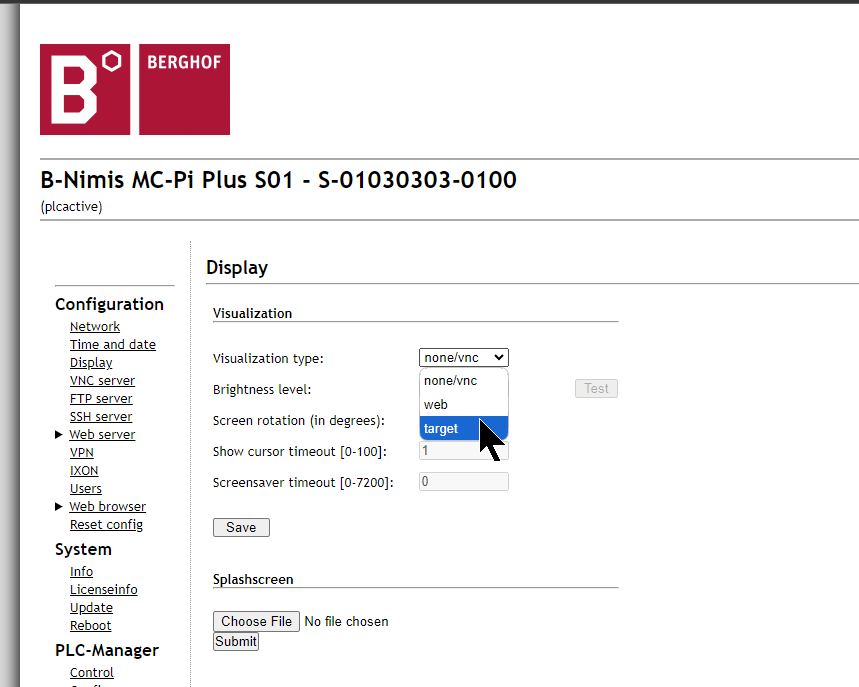859x687 pixels.
Task: Submit the splashscreen file
Action: click(236, 642)
